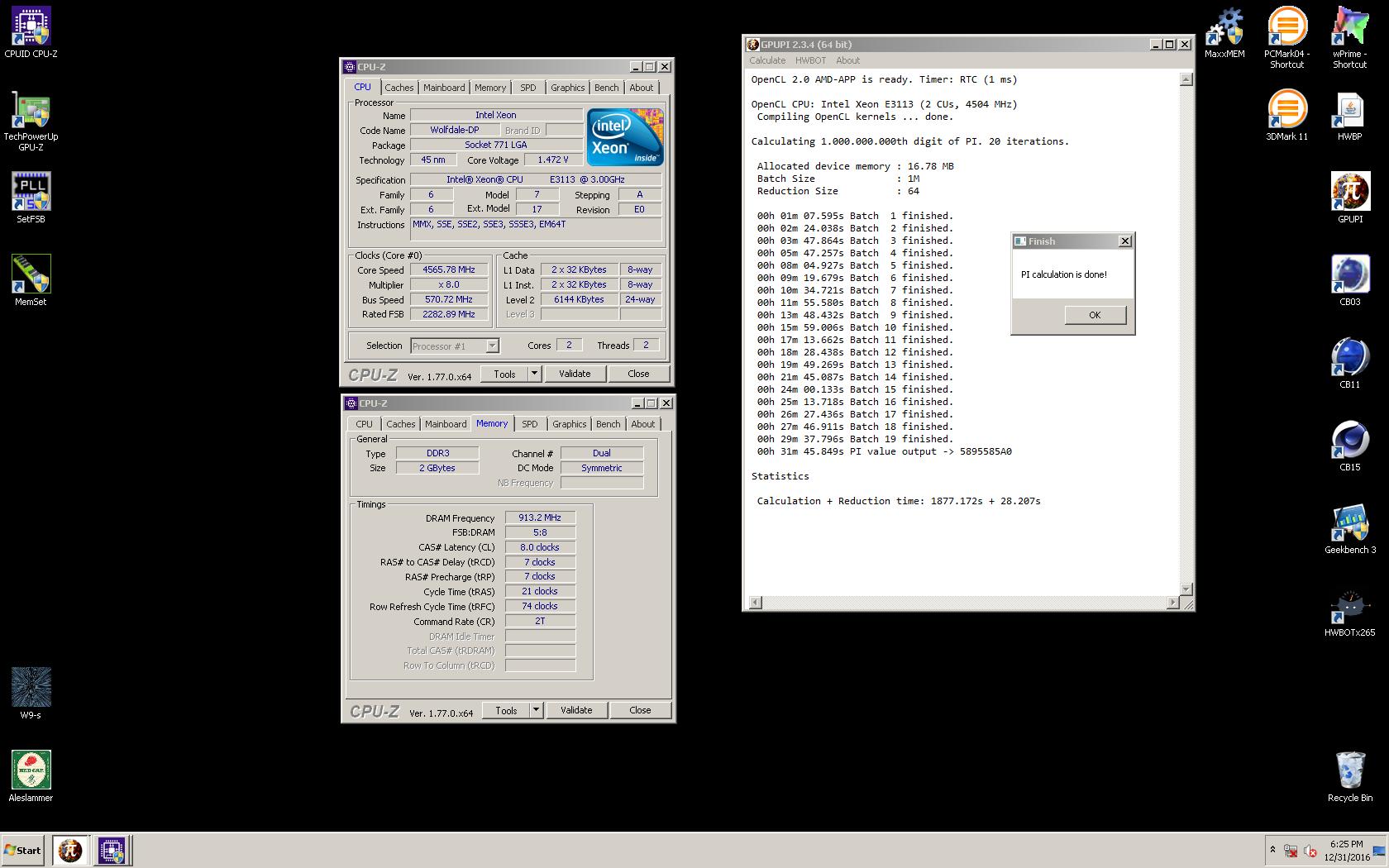Select the CPU-Z taskbar button
Screen dimensions: 1389x868
tap(112, 850)
